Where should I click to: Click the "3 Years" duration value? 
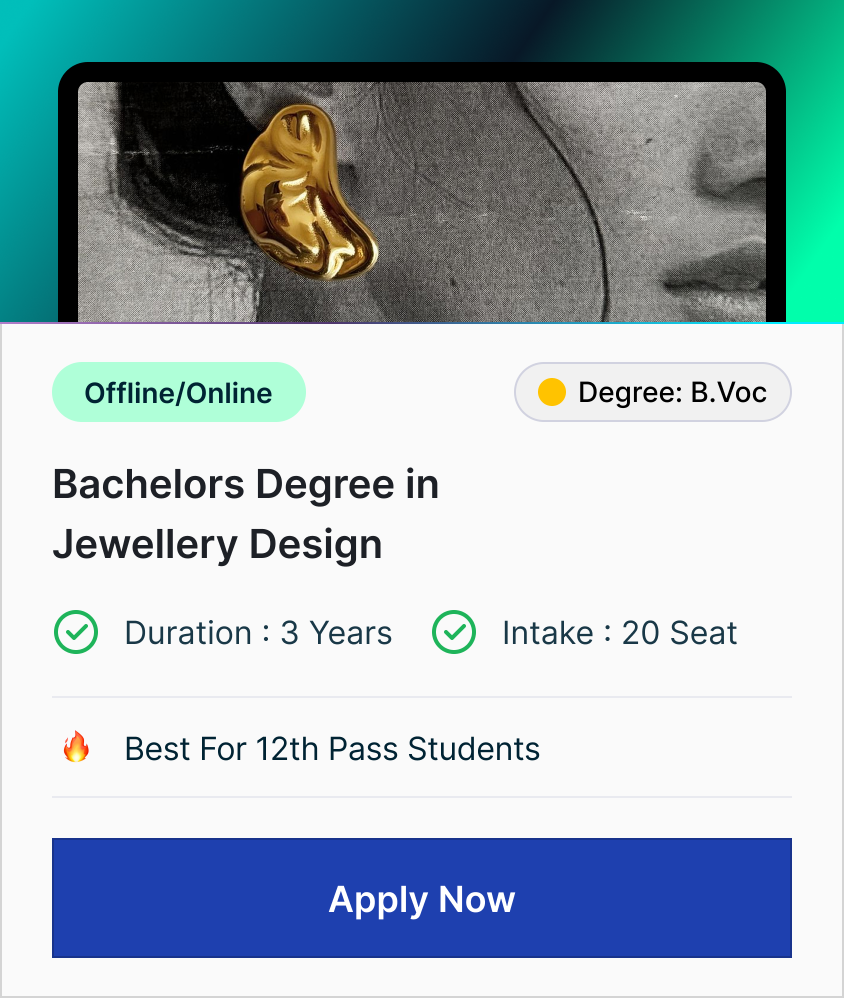point(336,633)
